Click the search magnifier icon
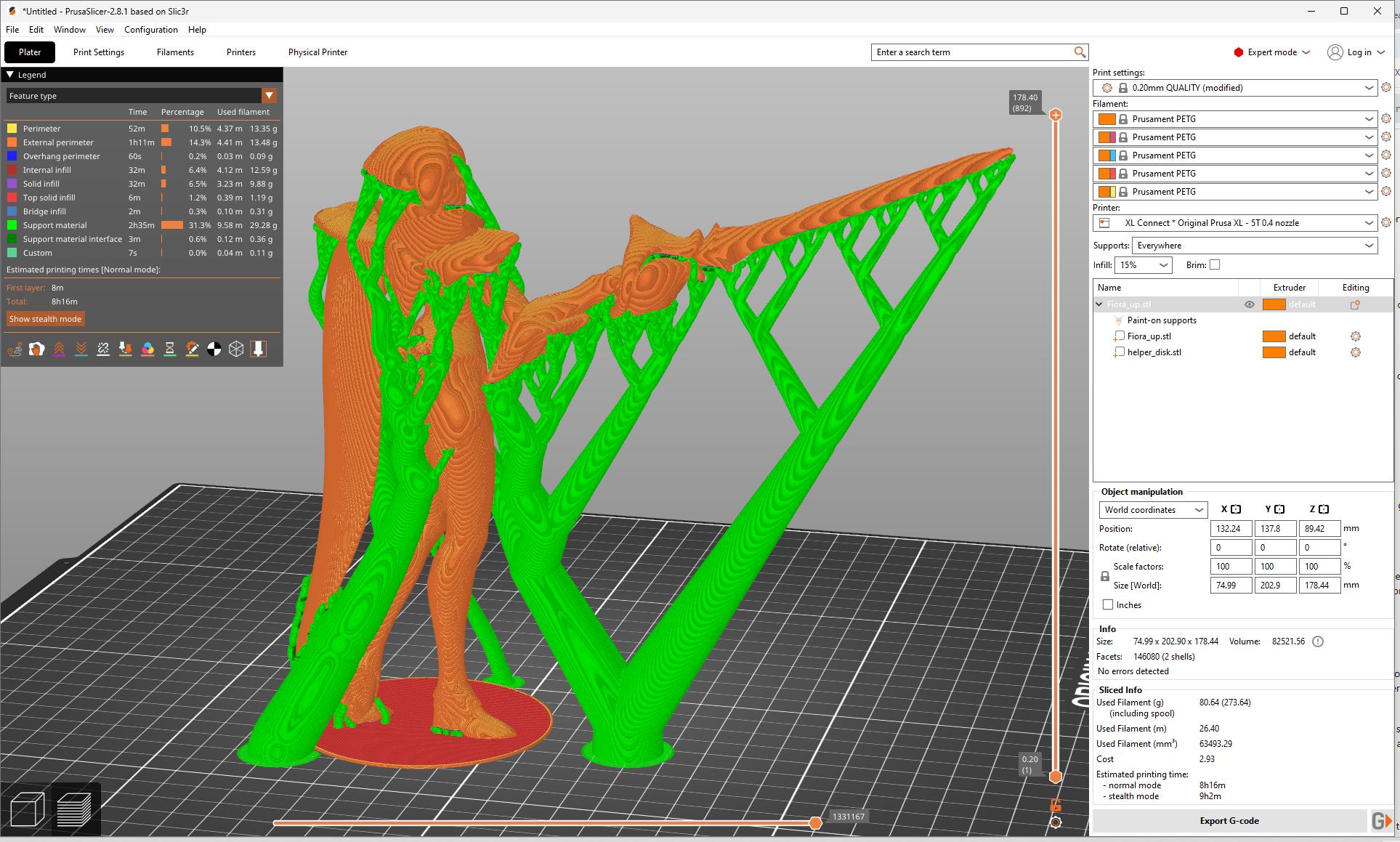The height and width of the screenshot is (842, 1400). (1080, 52)
